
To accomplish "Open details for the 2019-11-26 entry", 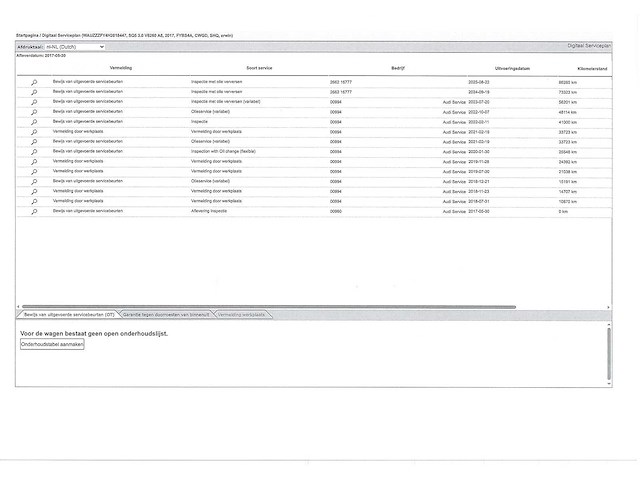I will coord(34,160).
